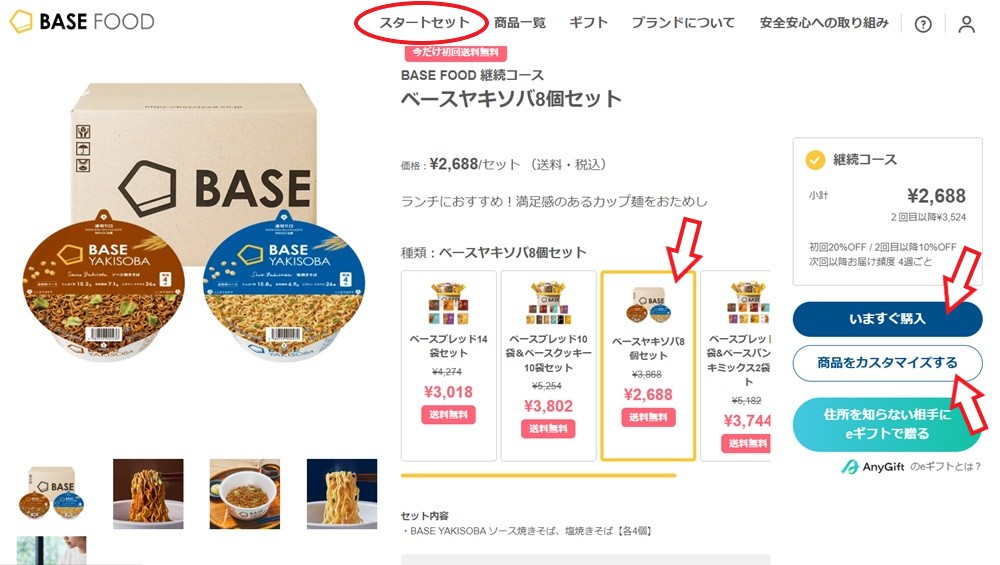Click the eギフトで贈る button
The width and height of the screenshot is (1000, 565).
tap(887, 424)
